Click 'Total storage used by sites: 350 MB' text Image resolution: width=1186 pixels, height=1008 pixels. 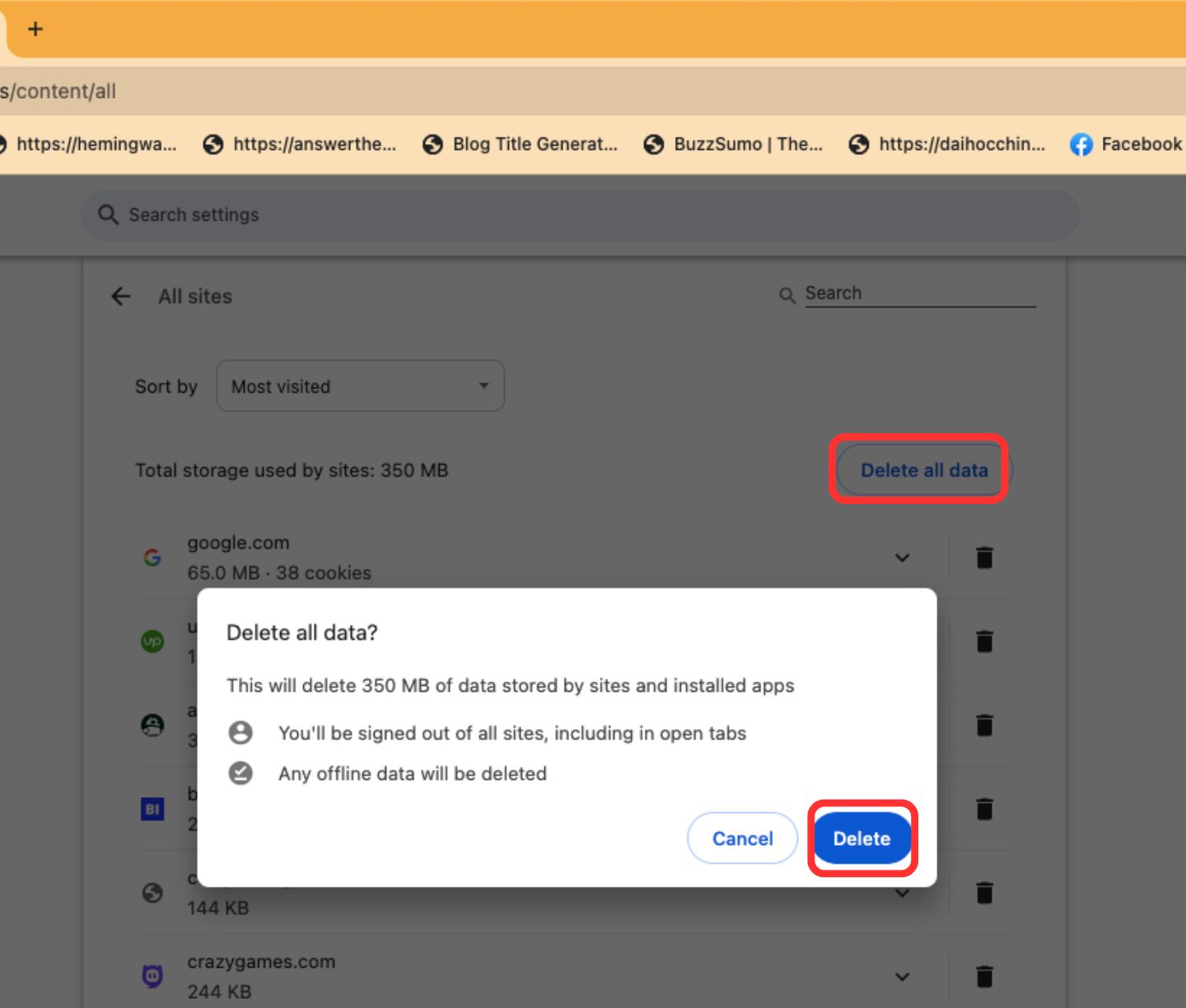[x=292, y=470]
